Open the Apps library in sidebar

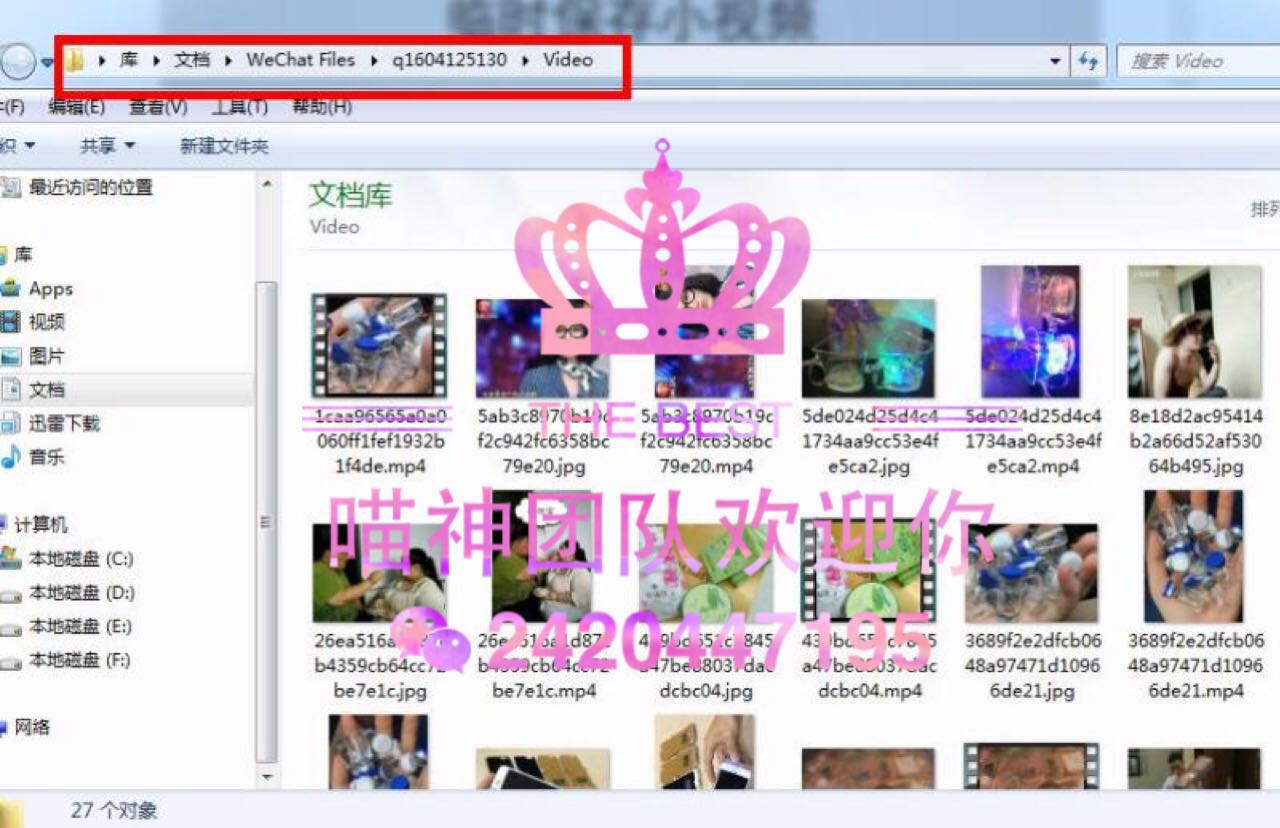coord(50,289)
